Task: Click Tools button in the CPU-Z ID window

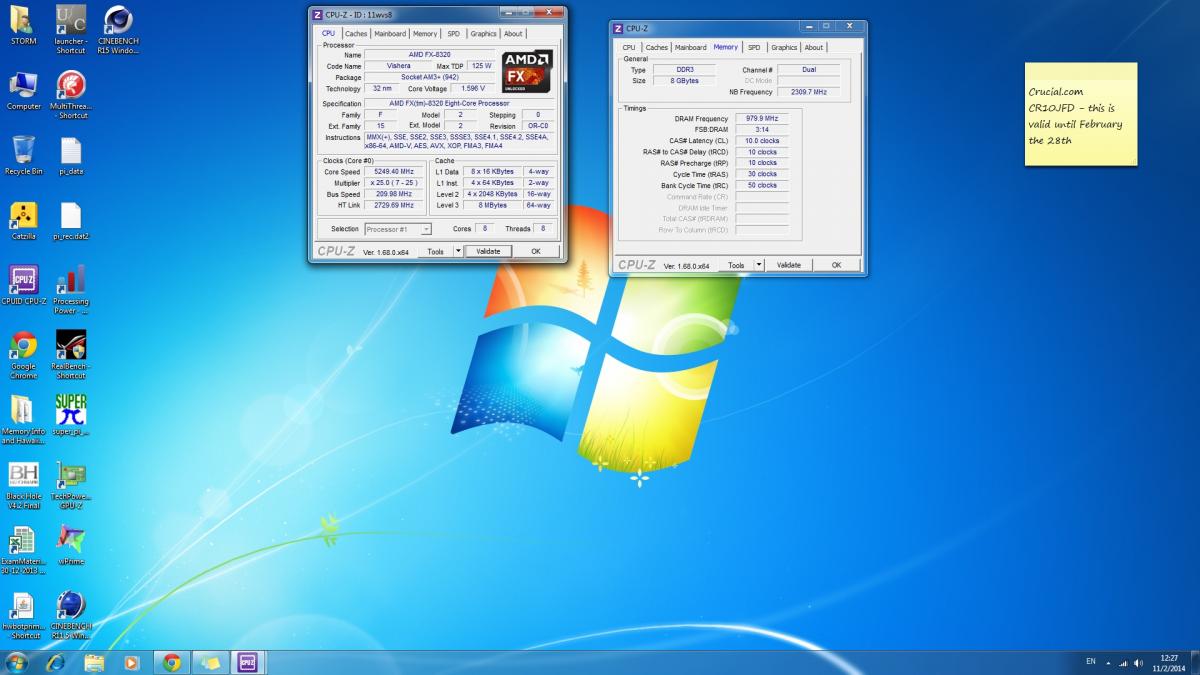Action: (x=435, y=251)
